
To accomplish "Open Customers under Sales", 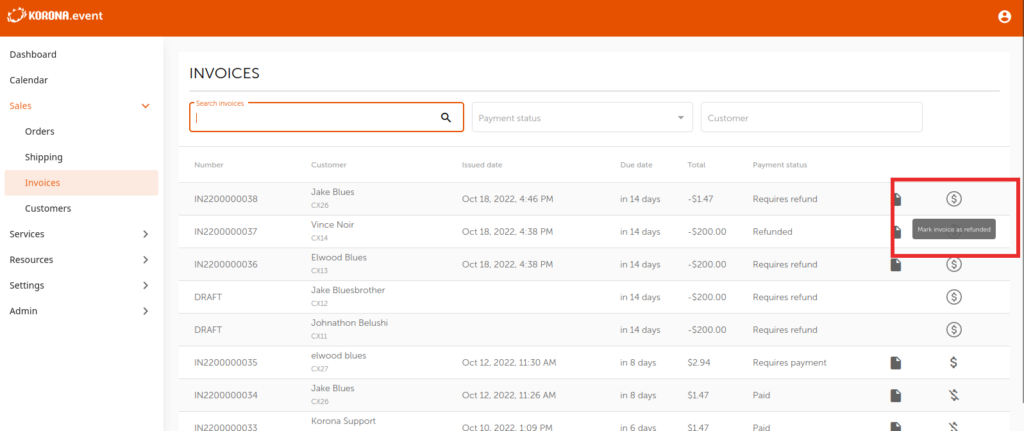I will pyautogui.click(x=48, y=208).
